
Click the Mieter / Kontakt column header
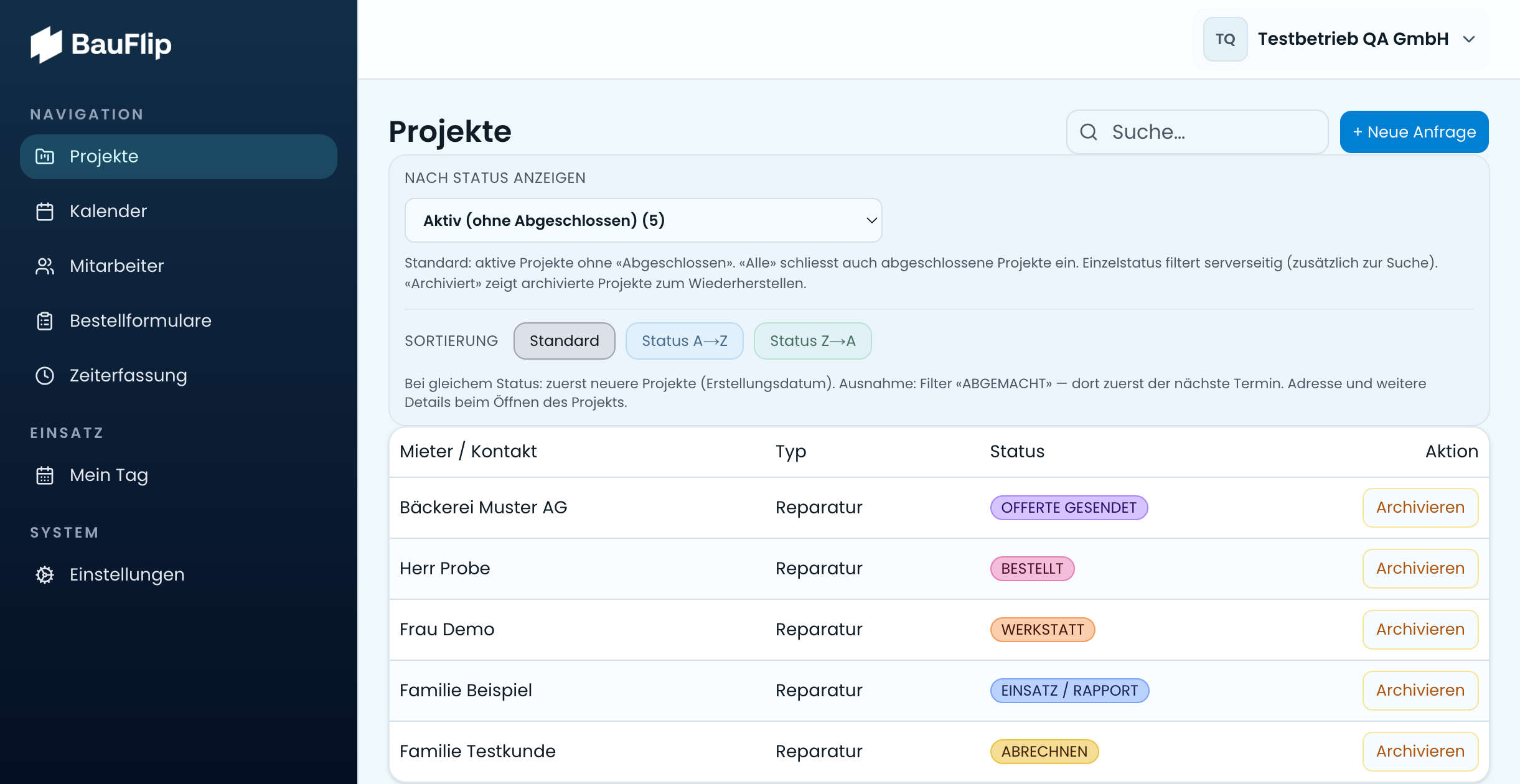tap(468, 452)
